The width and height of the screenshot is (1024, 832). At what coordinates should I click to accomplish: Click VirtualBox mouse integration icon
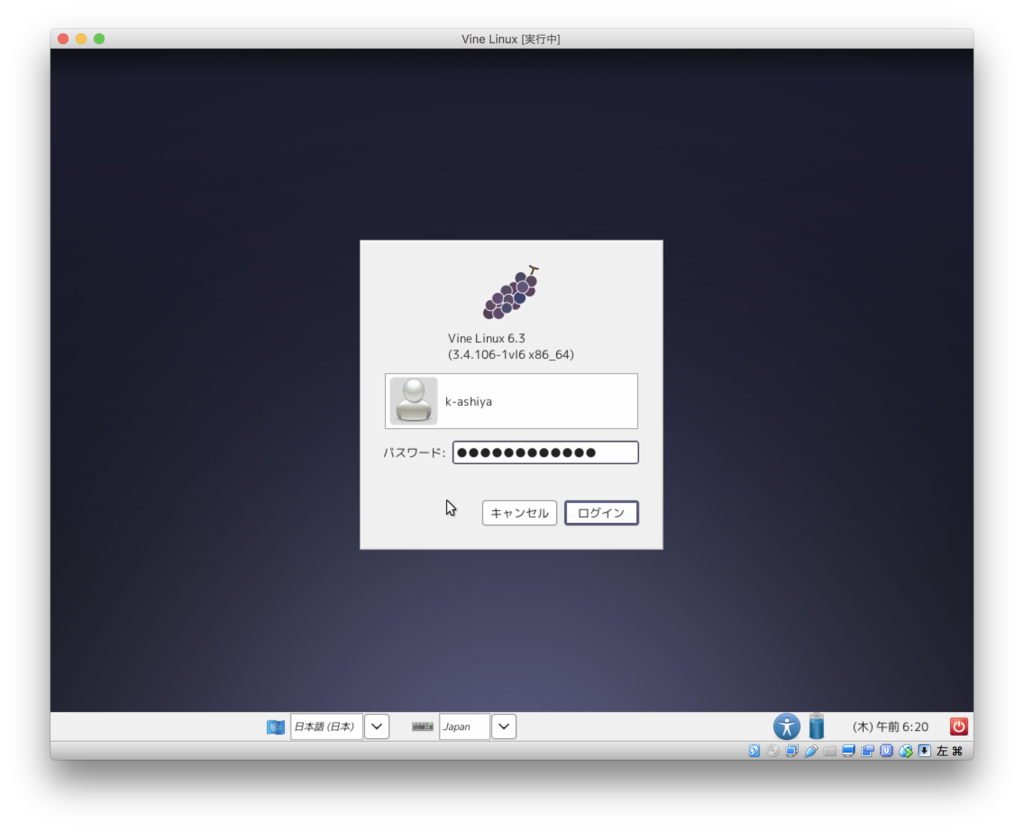[x=905, y=751]
